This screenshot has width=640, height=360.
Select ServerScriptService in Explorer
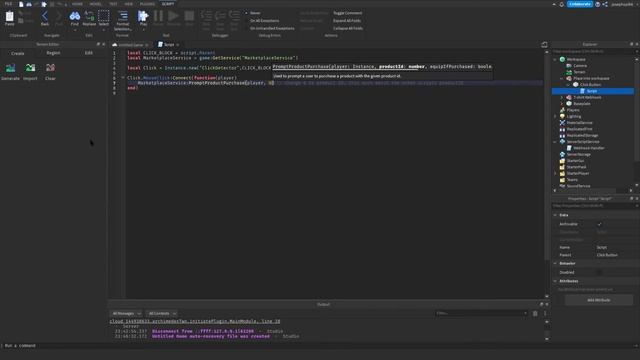(x=582, y=142)
